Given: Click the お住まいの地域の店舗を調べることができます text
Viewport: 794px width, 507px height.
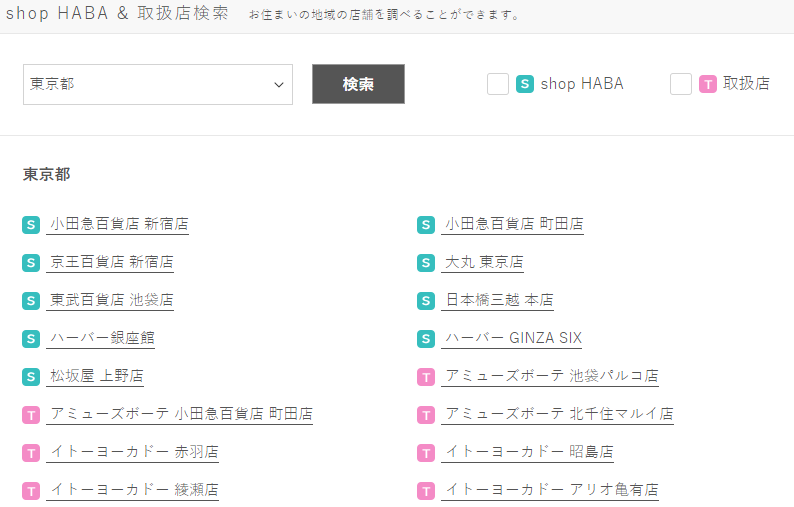Looking at the screenshot, I should [x=384, y=15].
